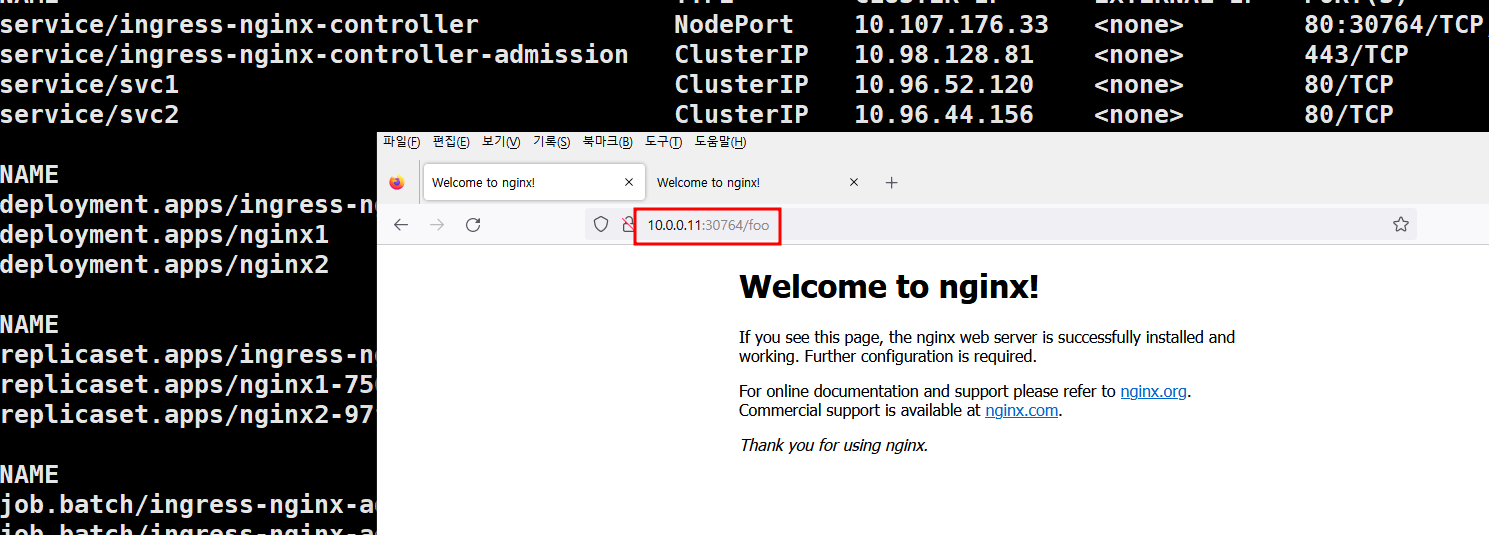Click cluster IP 10.98.128.81 in terminal
The width and height of the screenshot is (1489, 535).
click(x=944, y=55)
